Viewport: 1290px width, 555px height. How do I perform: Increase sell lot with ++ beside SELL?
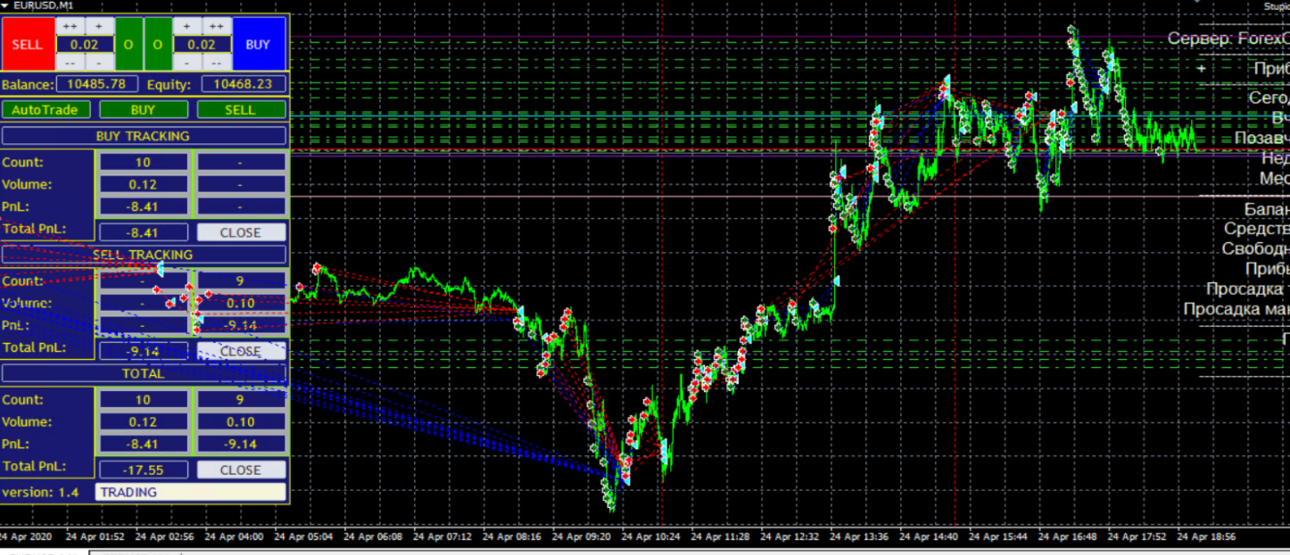point(70,26)
